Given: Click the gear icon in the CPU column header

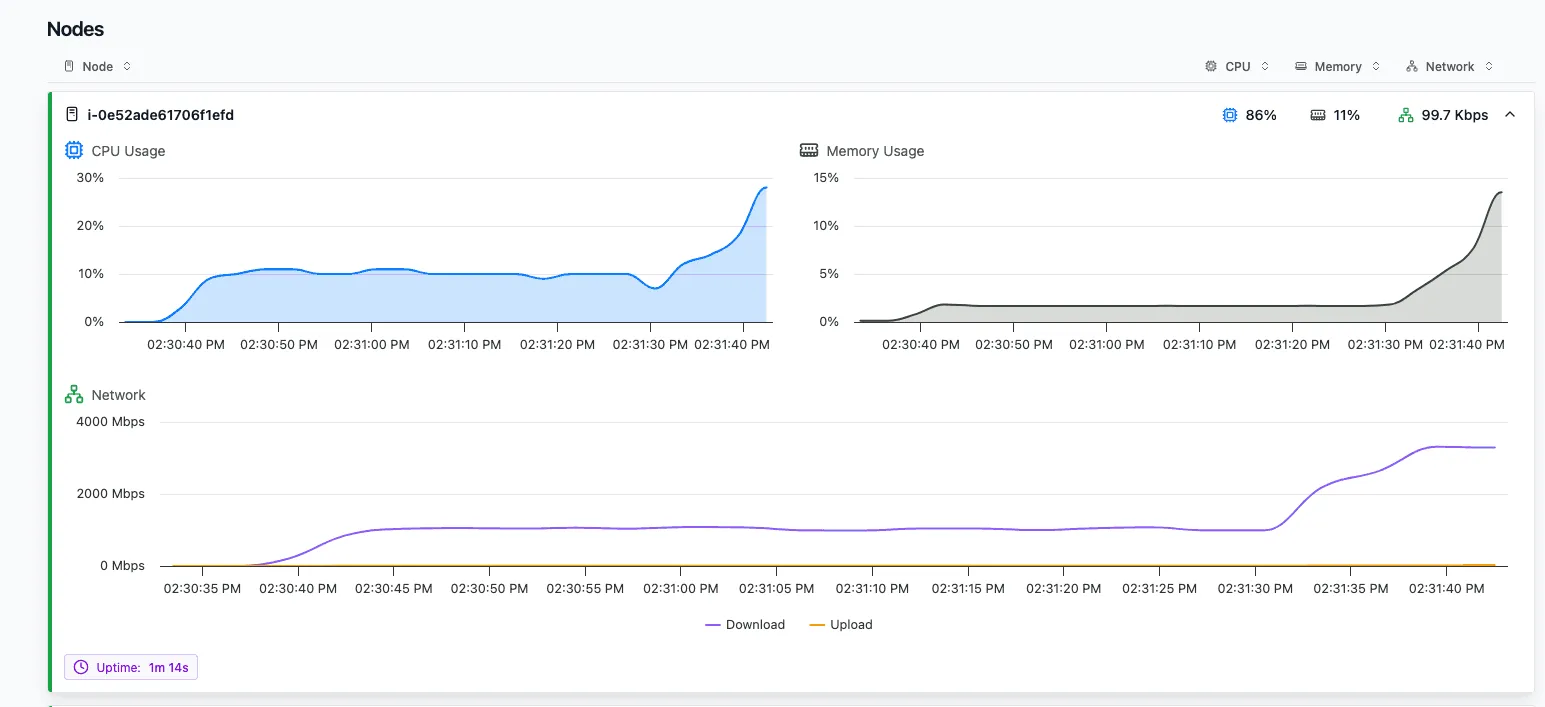Looking at the screenshot, I should pyautogui.click(x=1210, y=66).
